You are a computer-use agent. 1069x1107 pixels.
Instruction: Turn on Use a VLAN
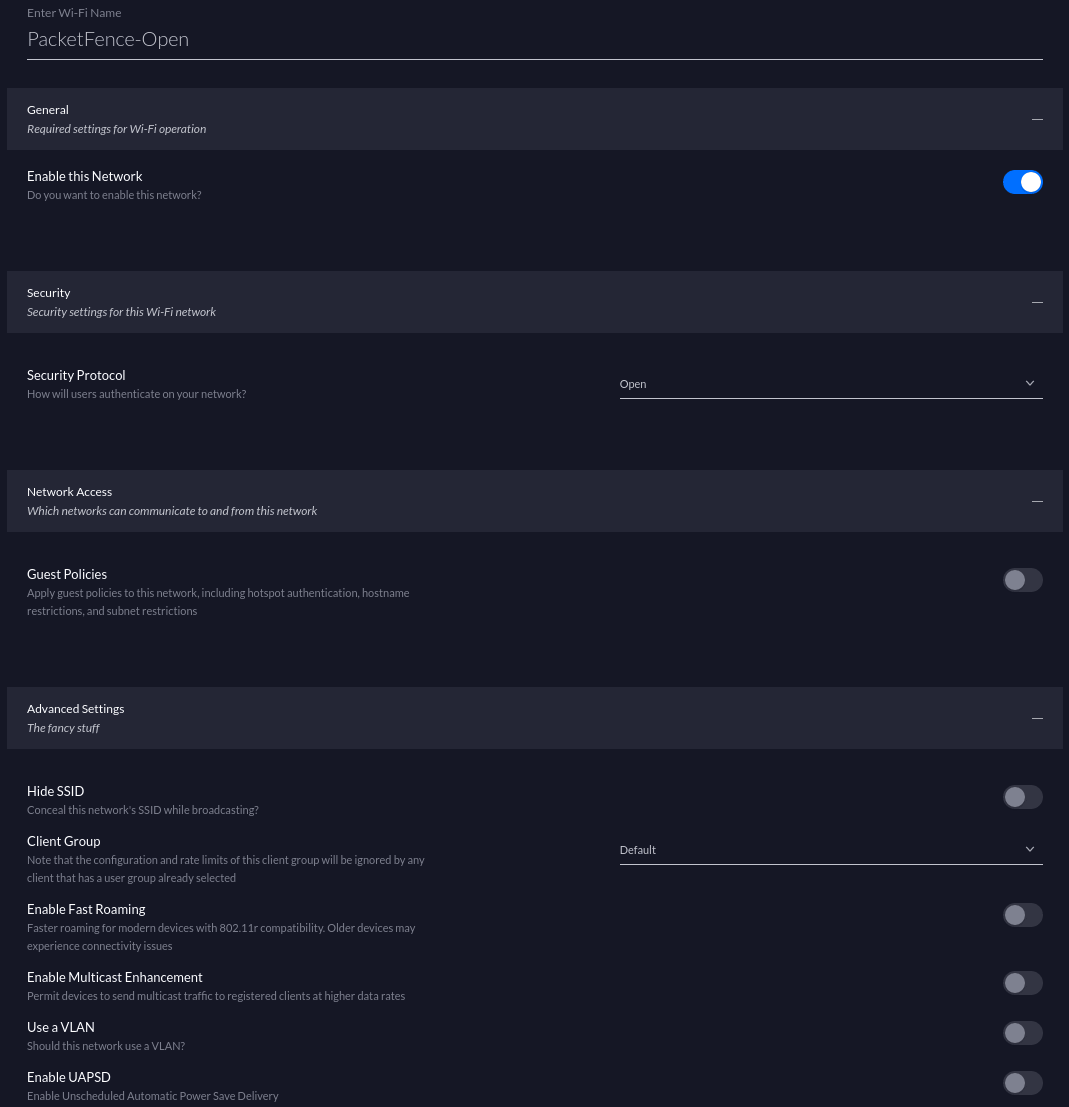tap(1022, 1033)
